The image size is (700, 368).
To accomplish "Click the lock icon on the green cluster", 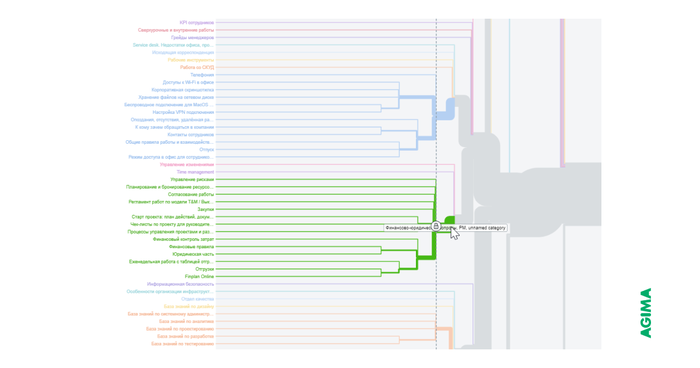I will [436, 226].
